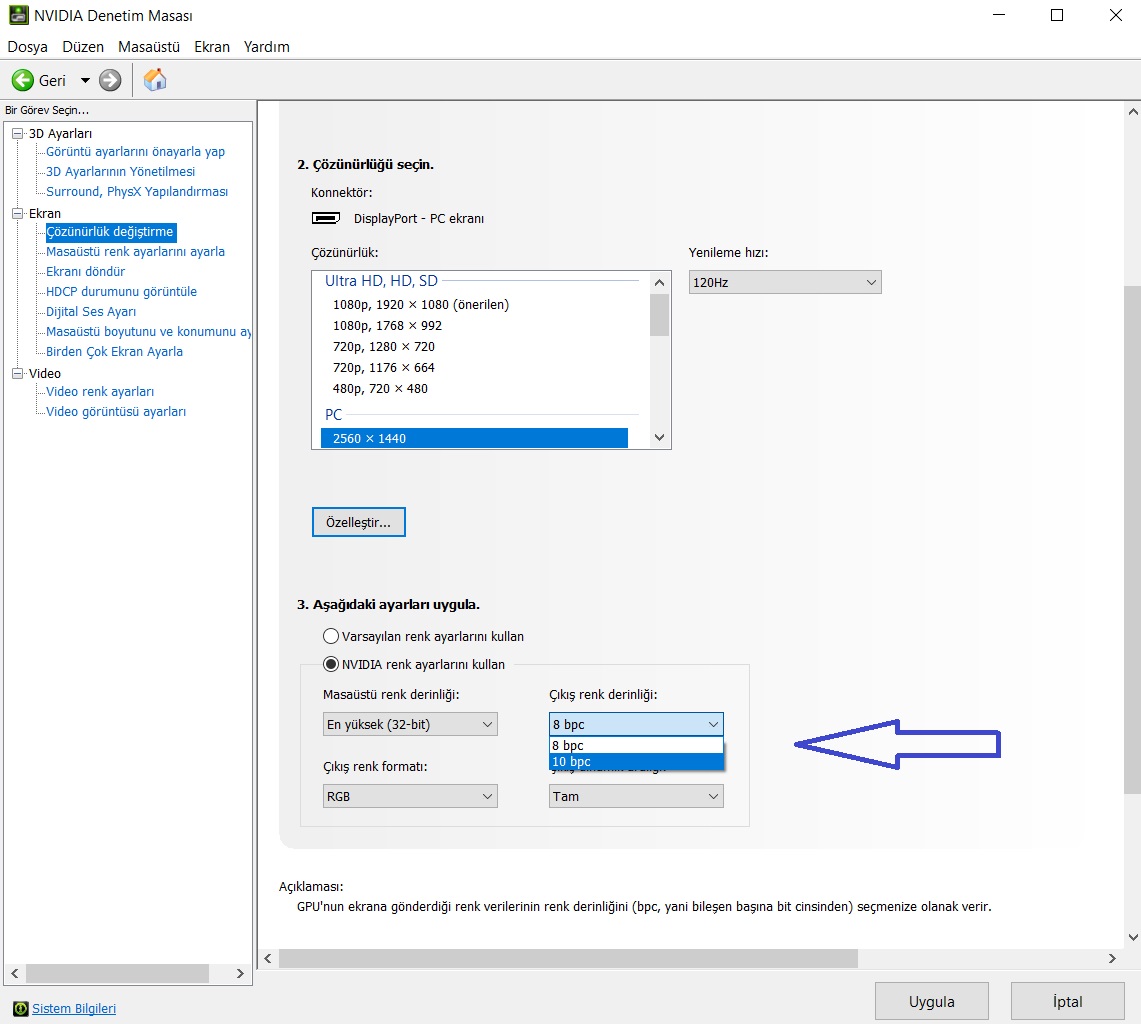
Task: Go to Görüntü ayarlarını önayarla yap
Action: pos(135,151)
